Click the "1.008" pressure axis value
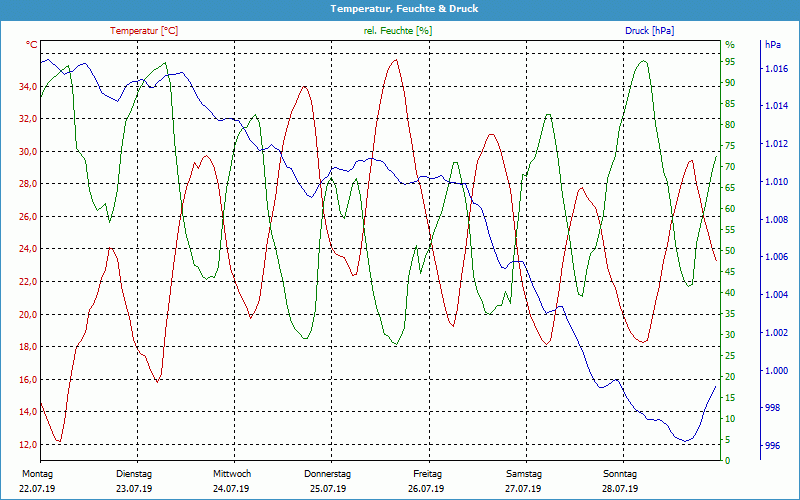The width and height of the screenshot is (800, 500). pos(776,220)
